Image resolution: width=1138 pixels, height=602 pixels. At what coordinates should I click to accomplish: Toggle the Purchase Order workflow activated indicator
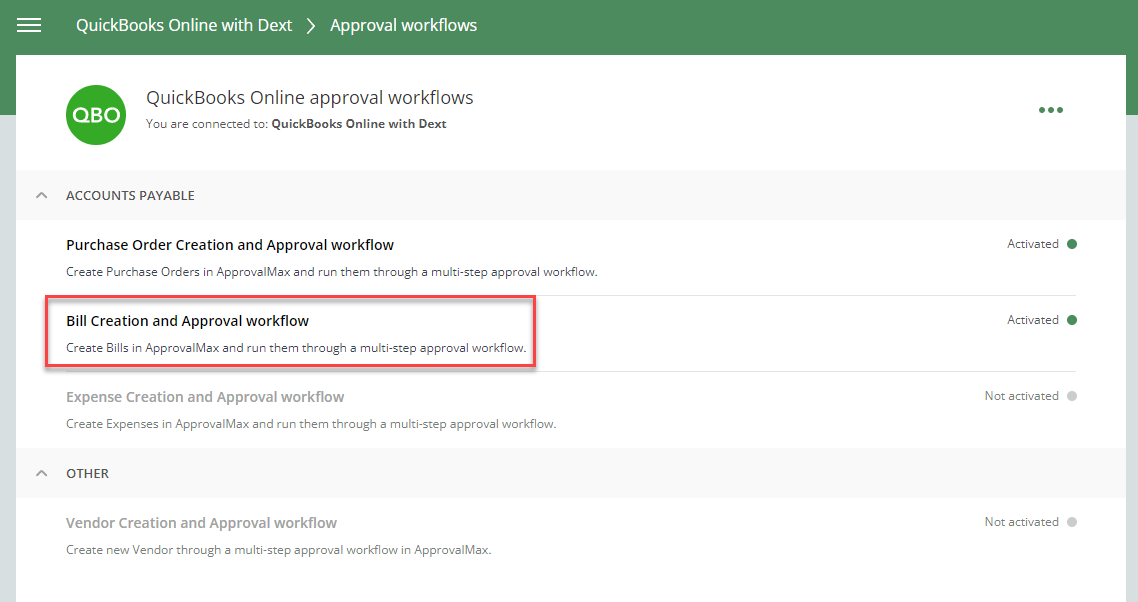pos(1072,244)
